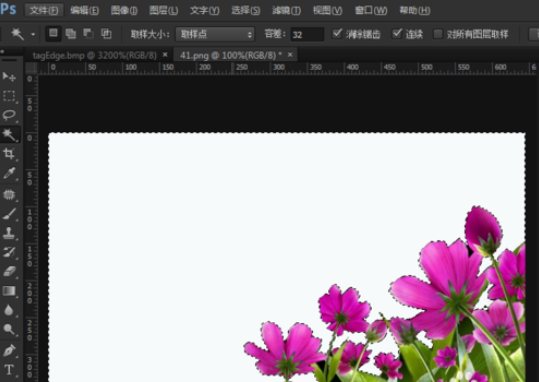Select the Dodge tool
Viewport: 539px width, 382px height.
click(9, 329)
